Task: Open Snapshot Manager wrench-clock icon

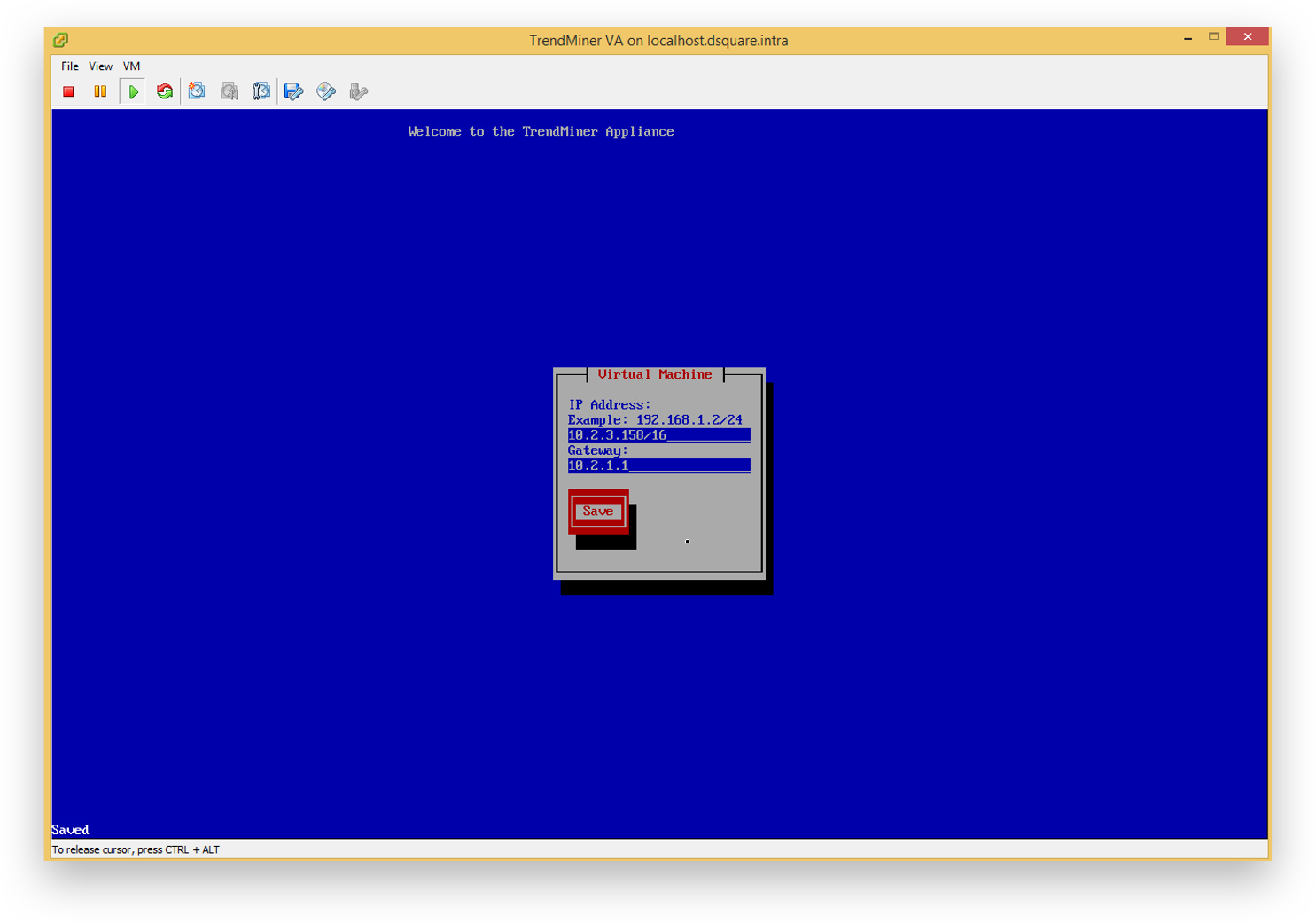Action: click(261, 91)
